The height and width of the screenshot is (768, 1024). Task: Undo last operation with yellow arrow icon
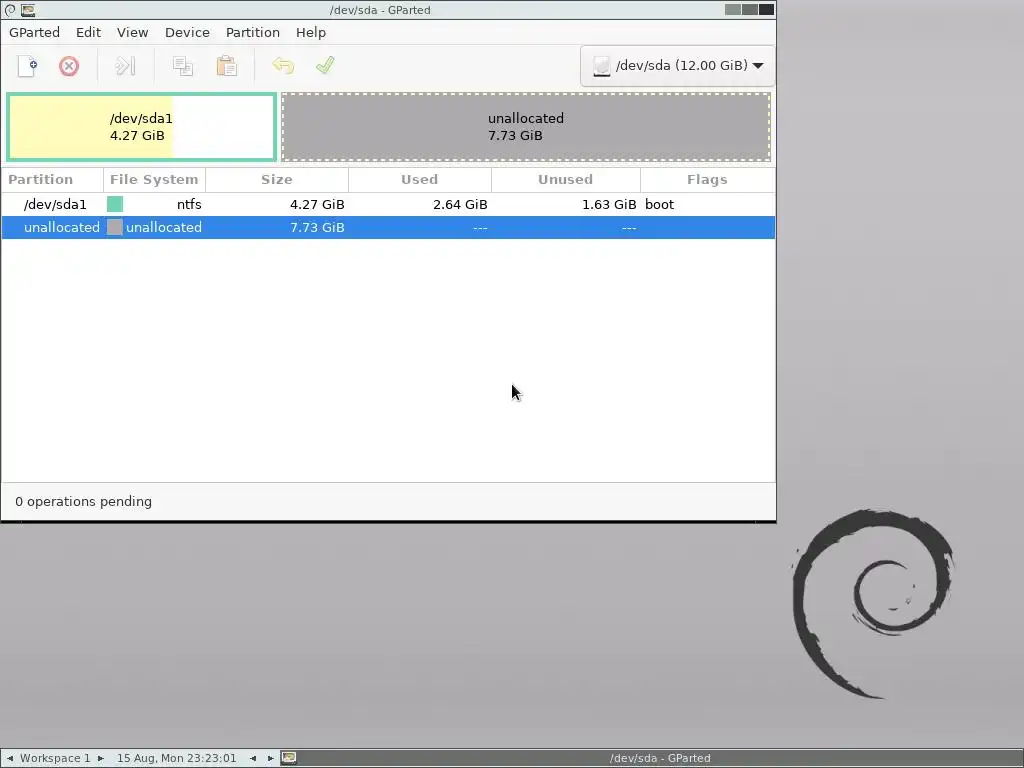pos(283,66)
